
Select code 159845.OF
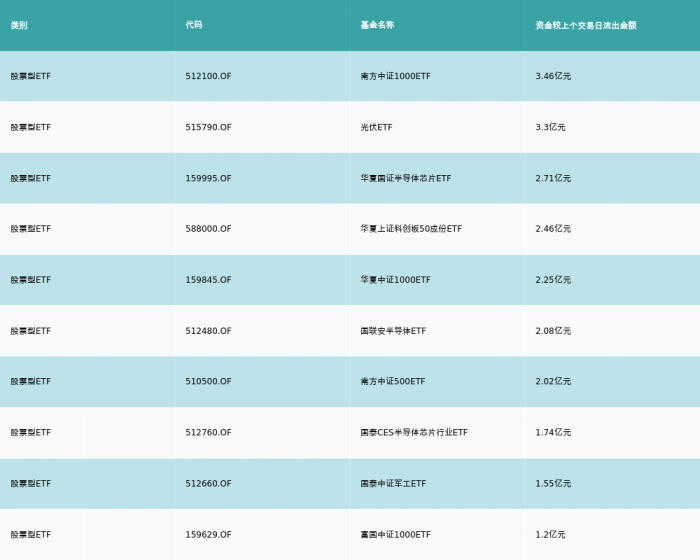(x=208, y=280)
